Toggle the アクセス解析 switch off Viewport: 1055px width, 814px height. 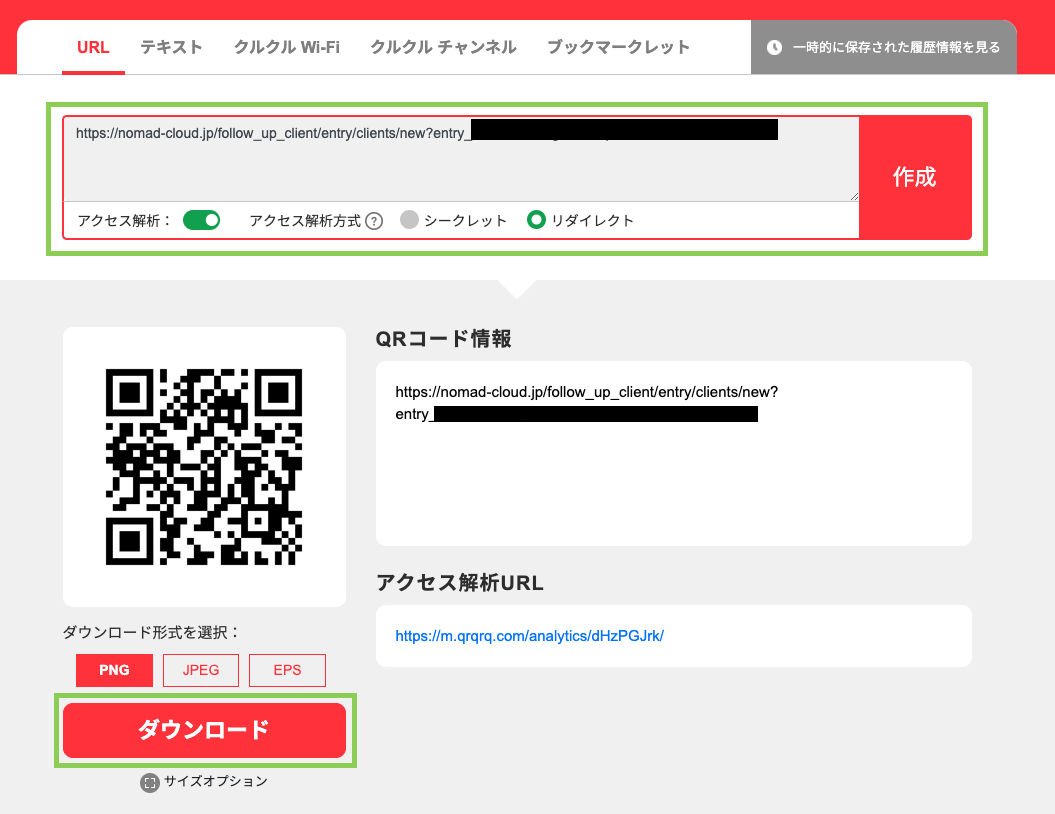(201, 220)
